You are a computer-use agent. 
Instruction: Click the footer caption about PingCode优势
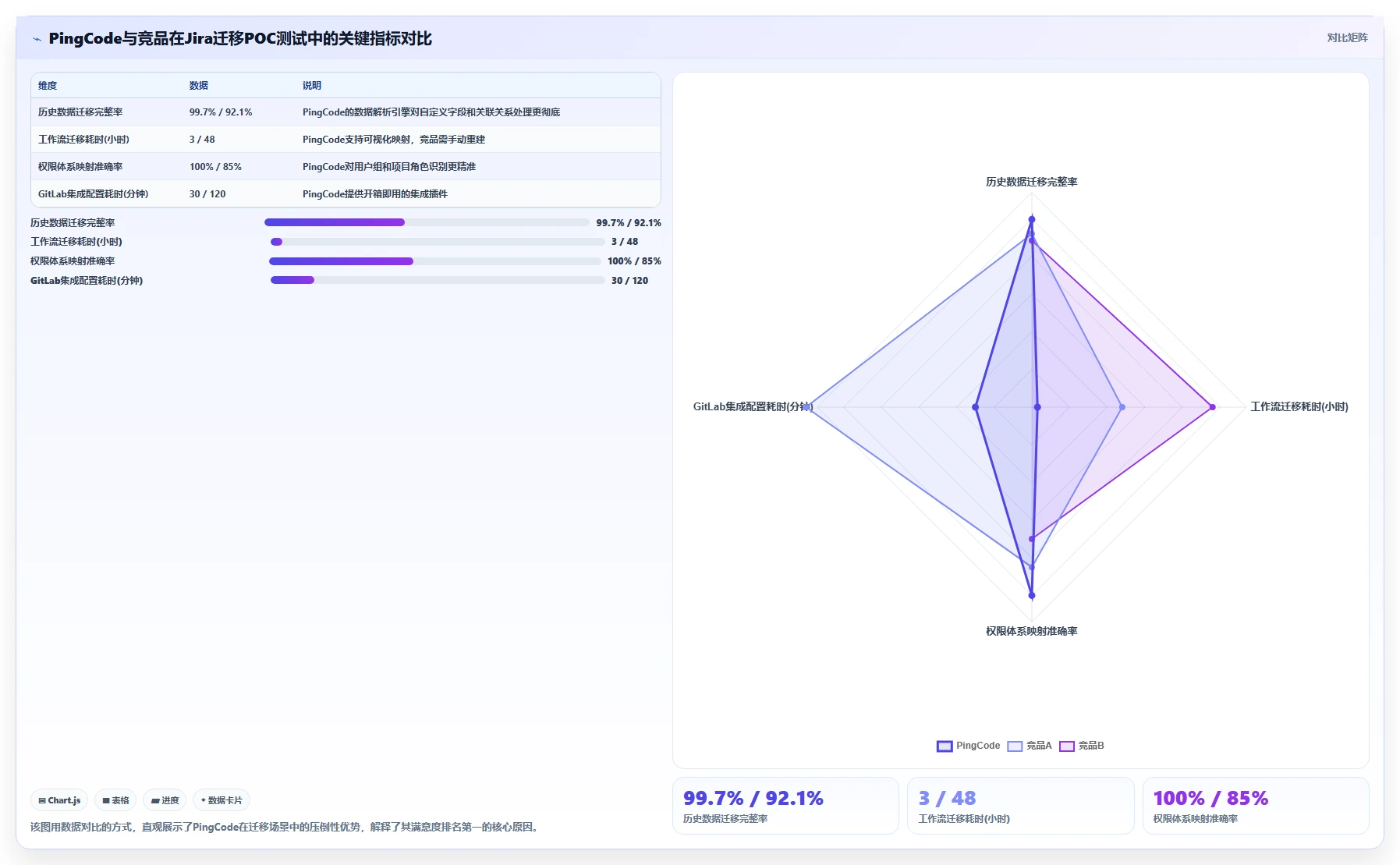tap(285, 827)
